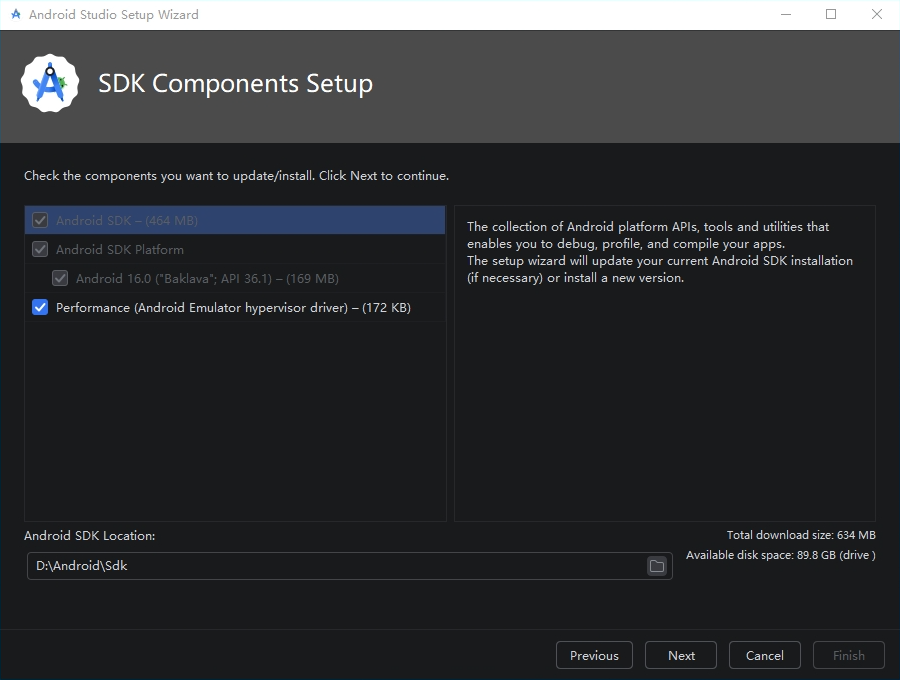Toggle the Android 16.0 Baklava checkbox
The image size is (900, 680).
(x=60, y=278)
